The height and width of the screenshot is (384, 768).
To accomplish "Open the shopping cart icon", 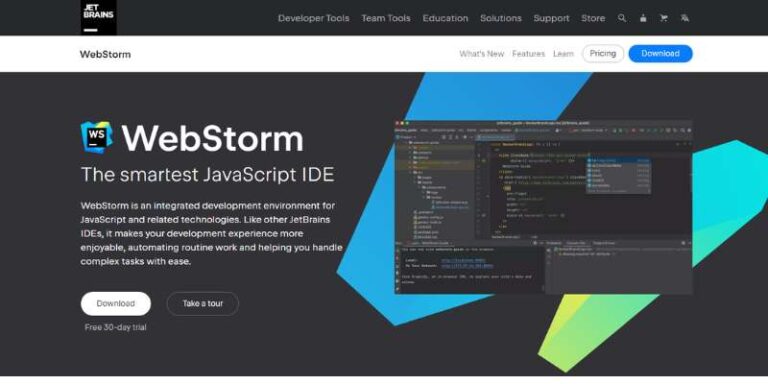I will point(664,18).
